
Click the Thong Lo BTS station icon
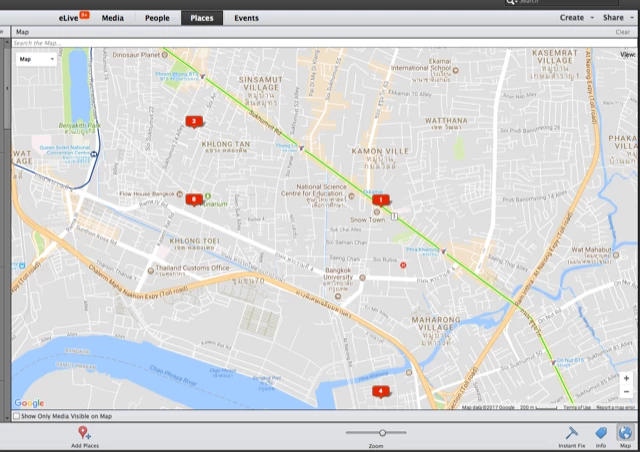coord(302,148)
